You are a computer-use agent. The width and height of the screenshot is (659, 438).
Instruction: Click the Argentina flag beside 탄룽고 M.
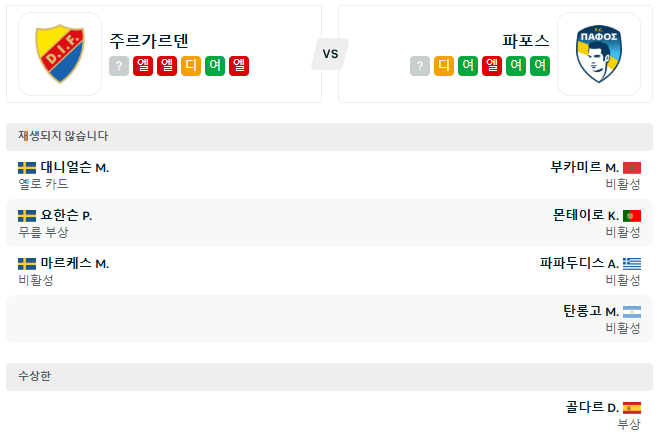click(x=631, y=312)
